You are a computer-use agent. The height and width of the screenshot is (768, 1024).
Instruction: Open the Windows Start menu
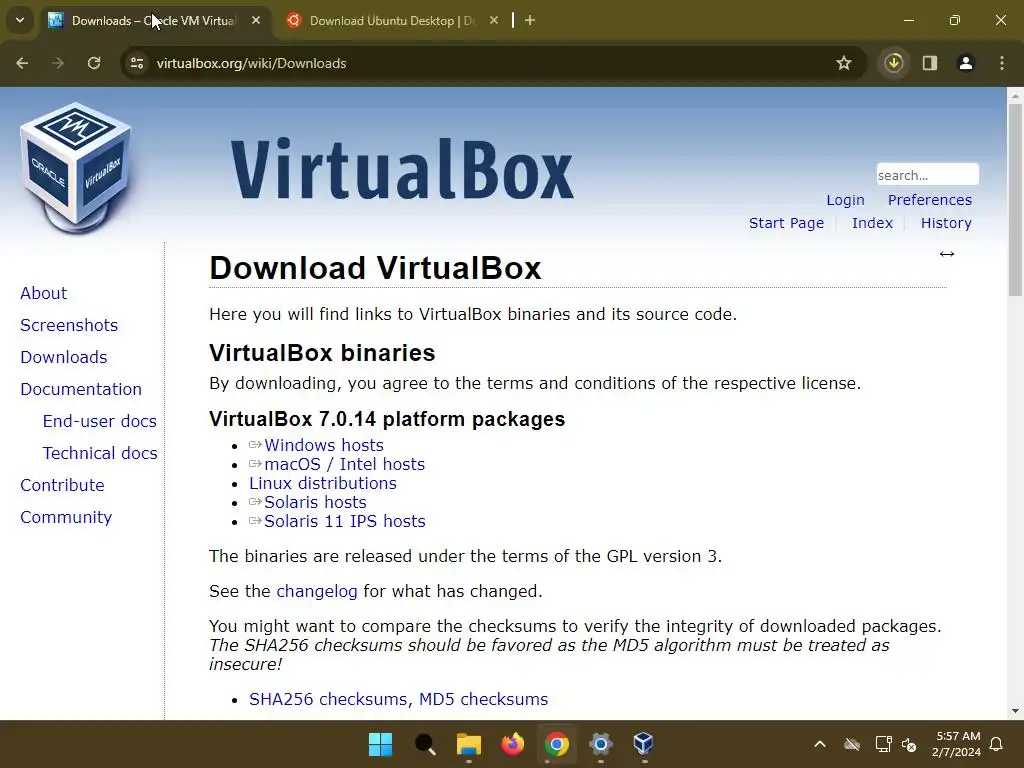380,744
